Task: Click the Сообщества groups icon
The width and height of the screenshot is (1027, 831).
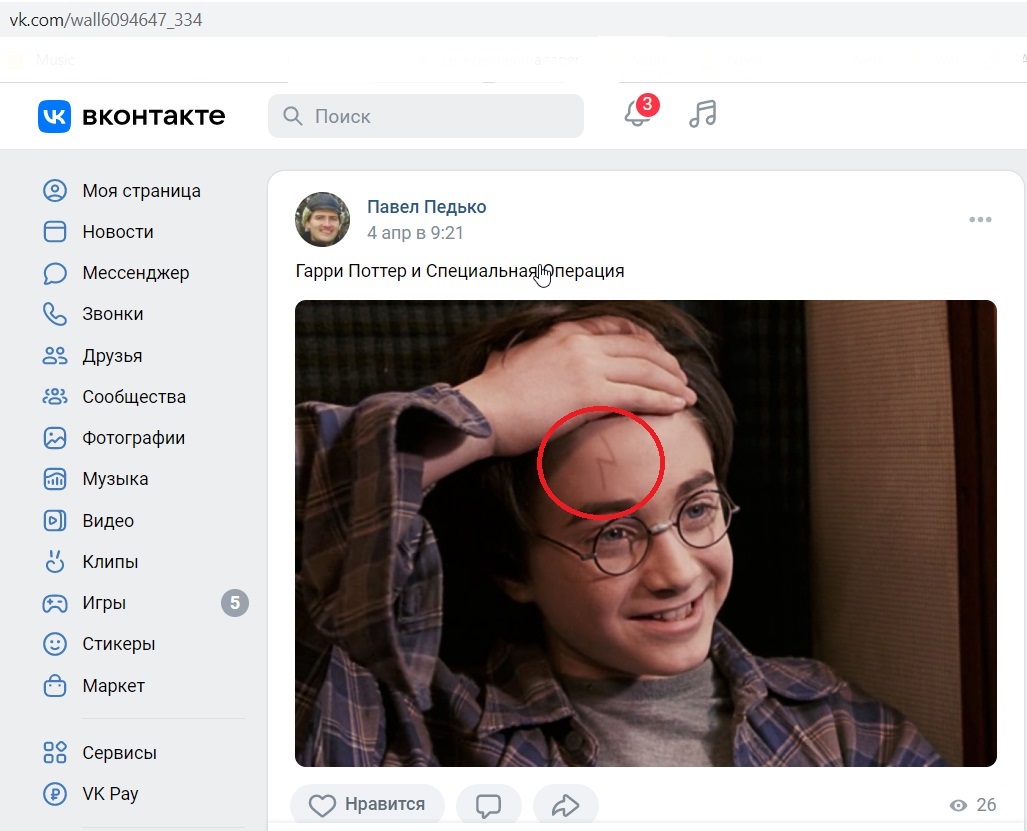Action: [x=55, y=397]
